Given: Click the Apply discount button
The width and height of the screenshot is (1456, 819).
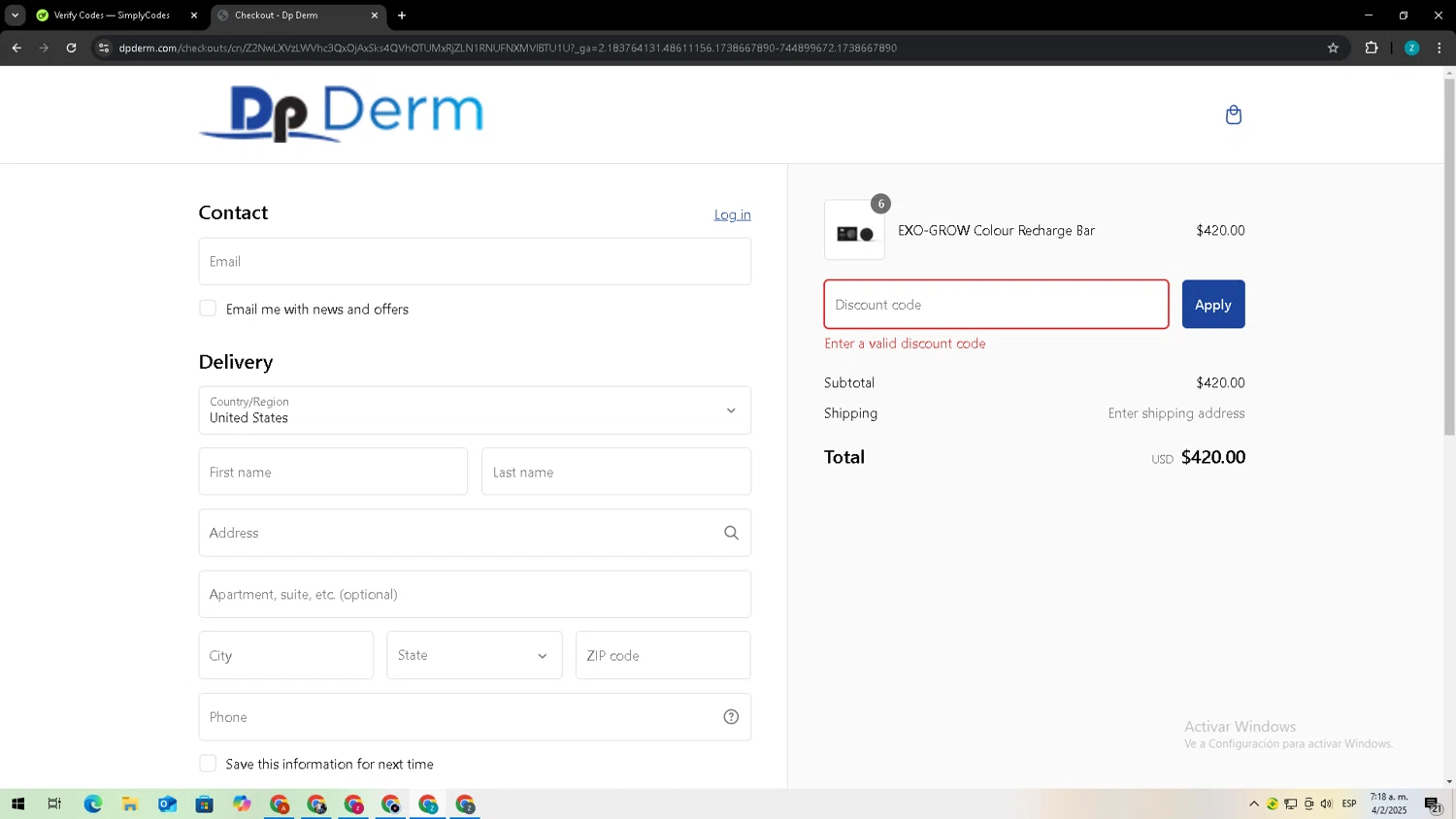Looking at the screenshot, I should pyautogui.click(x=1213, y=304).
